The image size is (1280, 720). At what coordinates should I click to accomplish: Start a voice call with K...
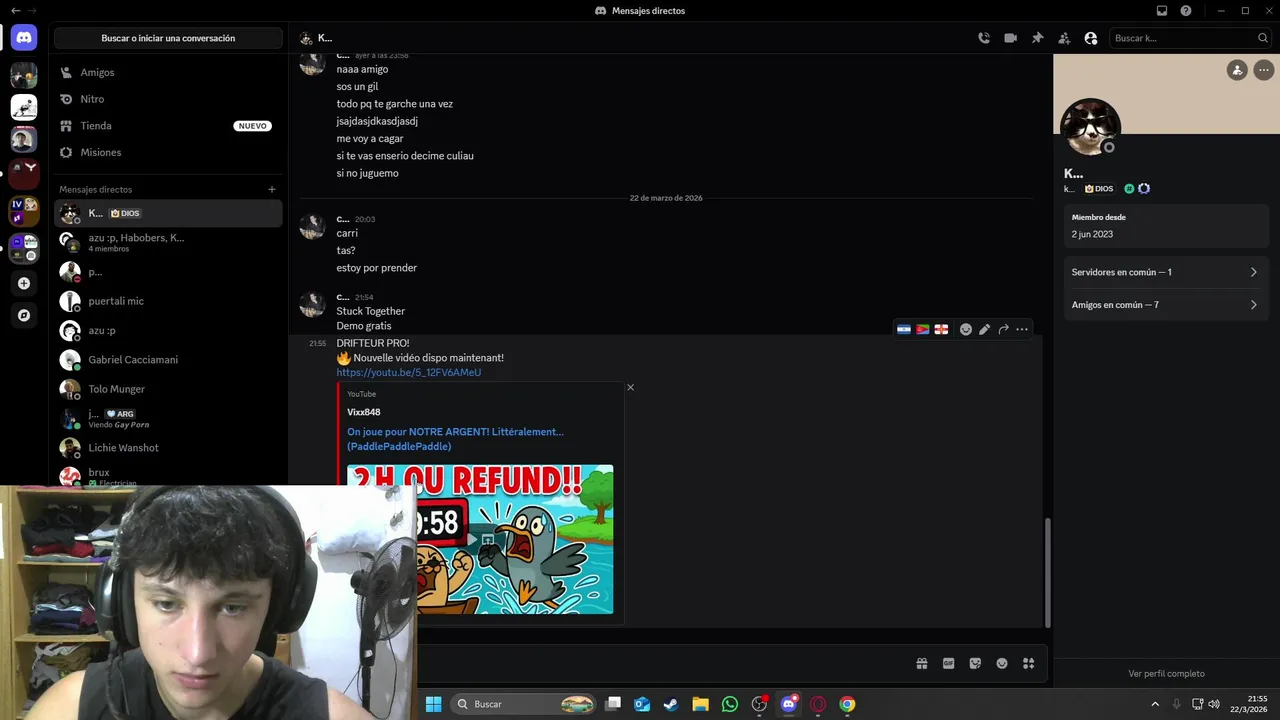pyautogui.click(x=984, y=38)
